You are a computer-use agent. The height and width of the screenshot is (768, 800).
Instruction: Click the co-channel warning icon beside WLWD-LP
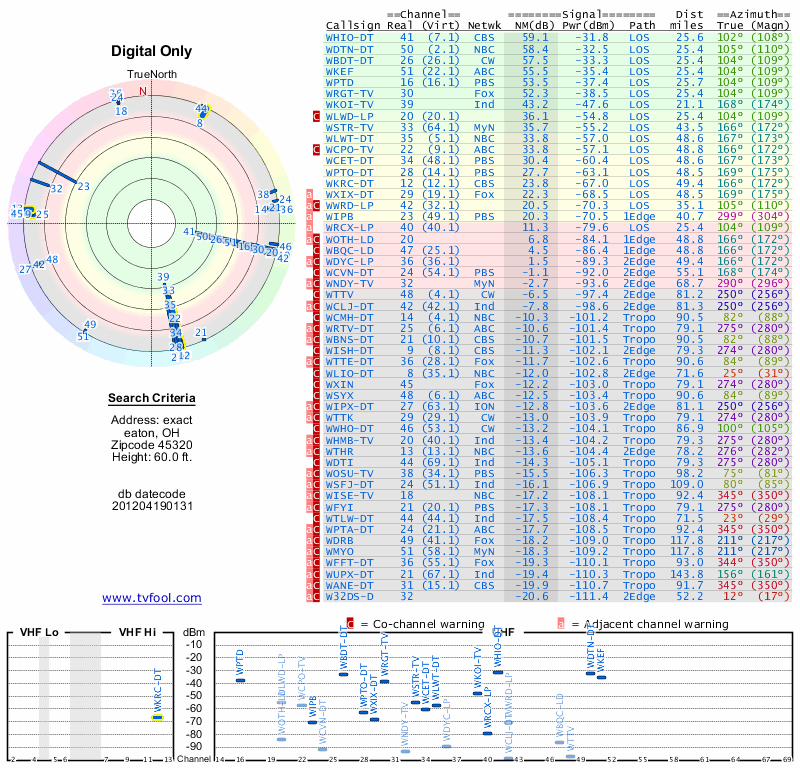click(316, 116)
